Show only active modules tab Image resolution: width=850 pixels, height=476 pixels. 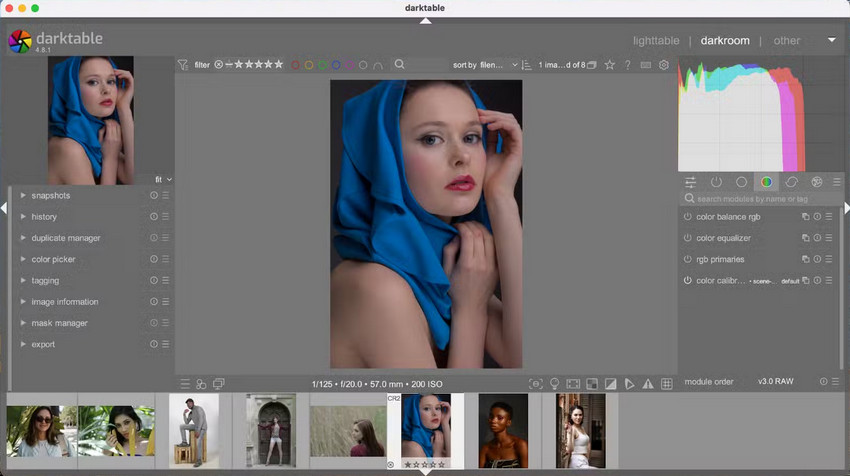click(716, 182)
